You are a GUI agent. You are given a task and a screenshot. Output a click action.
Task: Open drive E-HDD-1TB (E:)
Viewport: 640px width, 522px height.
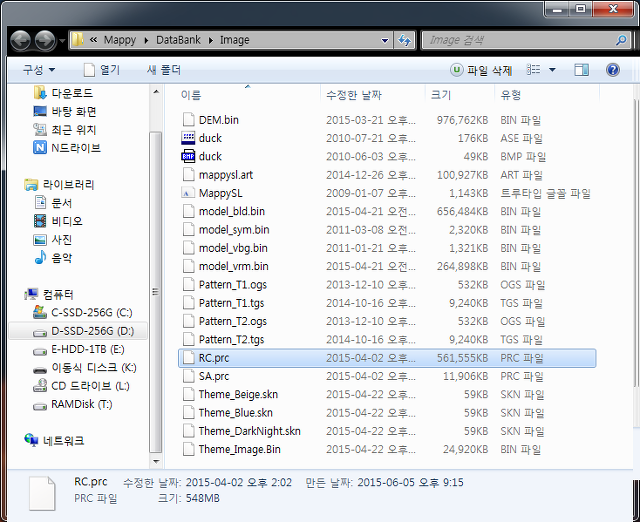(x=78, y=349)
